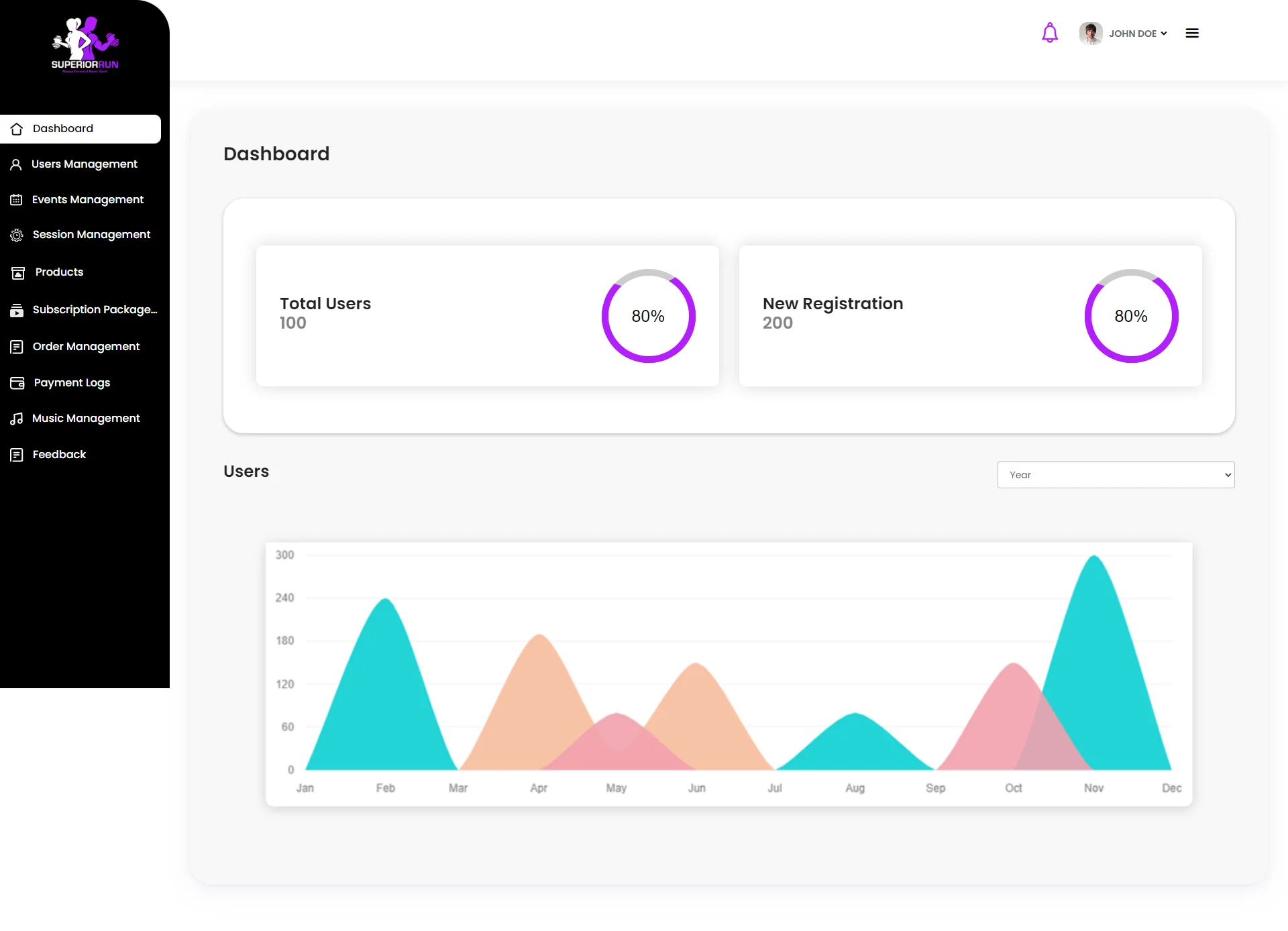Click the Payment Logs wallet icon
The width and height of the screenshot is (1288, 931).
[x=17, y=383]
